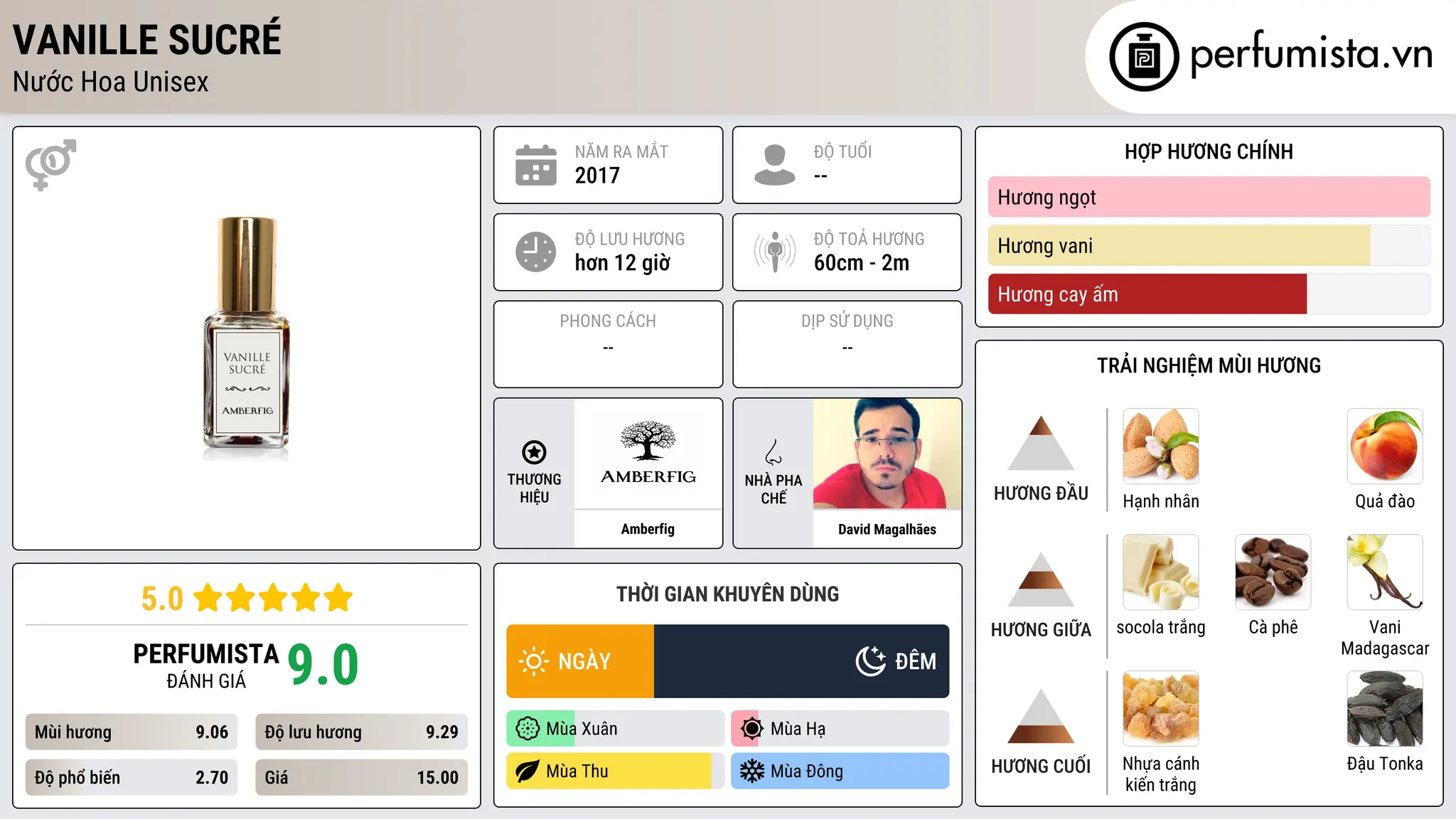
Task: Click the Nước Hoa Unisex subtitle
Action: (111, 82)
